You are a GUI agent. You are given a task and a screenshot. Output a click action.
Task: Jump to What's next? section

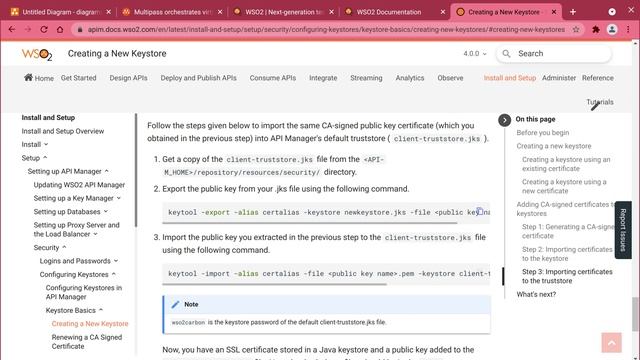pyautogui.click(x=536, y=294)
